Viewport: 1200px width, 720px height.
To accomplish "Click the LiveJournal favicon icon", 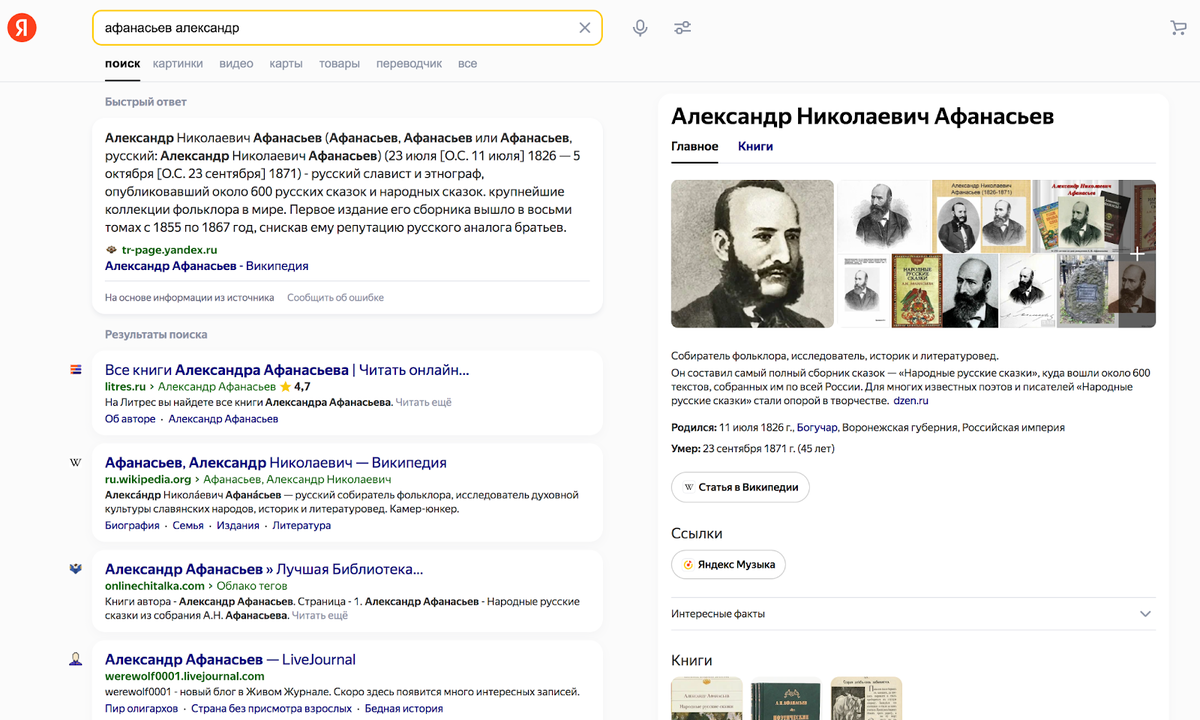I will click(76, 659).
